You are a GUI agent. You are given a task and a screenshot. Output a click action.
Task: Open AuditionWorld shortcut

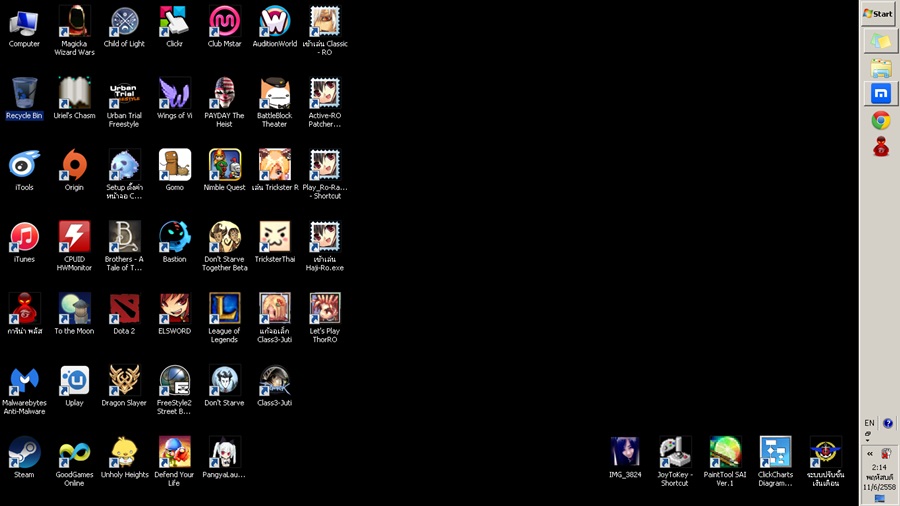274,26
